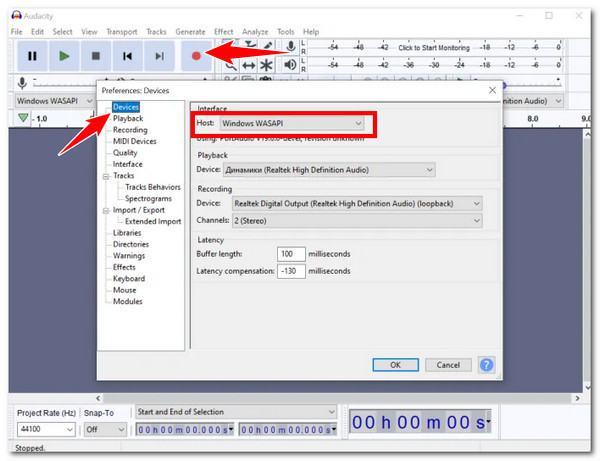Select the Multi-Tool asterisk icon
The height and width of the screenshot is (461, 600).
coord(266,65)
